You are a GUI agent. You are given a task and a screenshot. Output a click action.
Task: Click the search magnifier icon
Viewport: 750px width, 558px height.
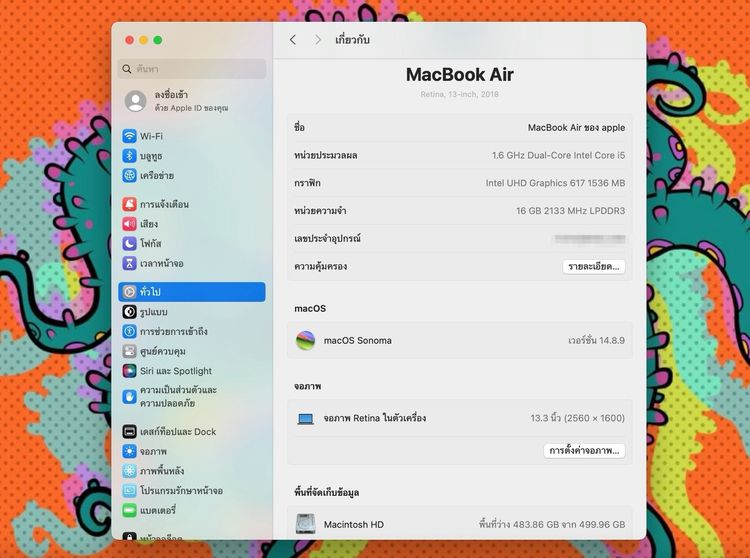tap(127, 69)
